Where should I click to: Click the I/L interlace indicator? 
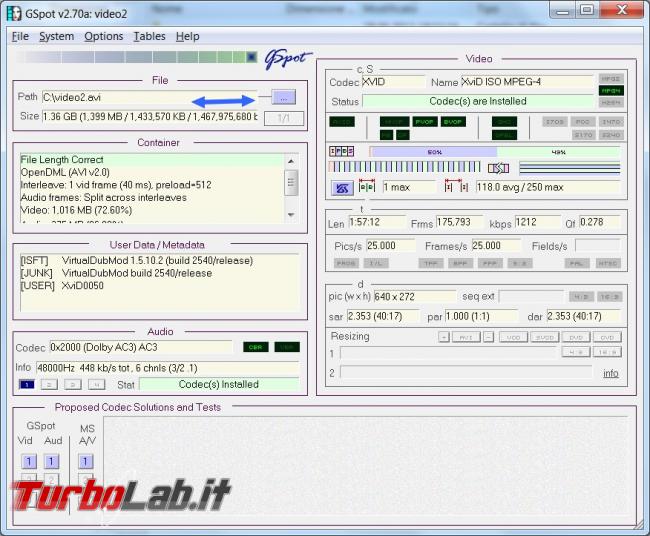click(376, 263)
